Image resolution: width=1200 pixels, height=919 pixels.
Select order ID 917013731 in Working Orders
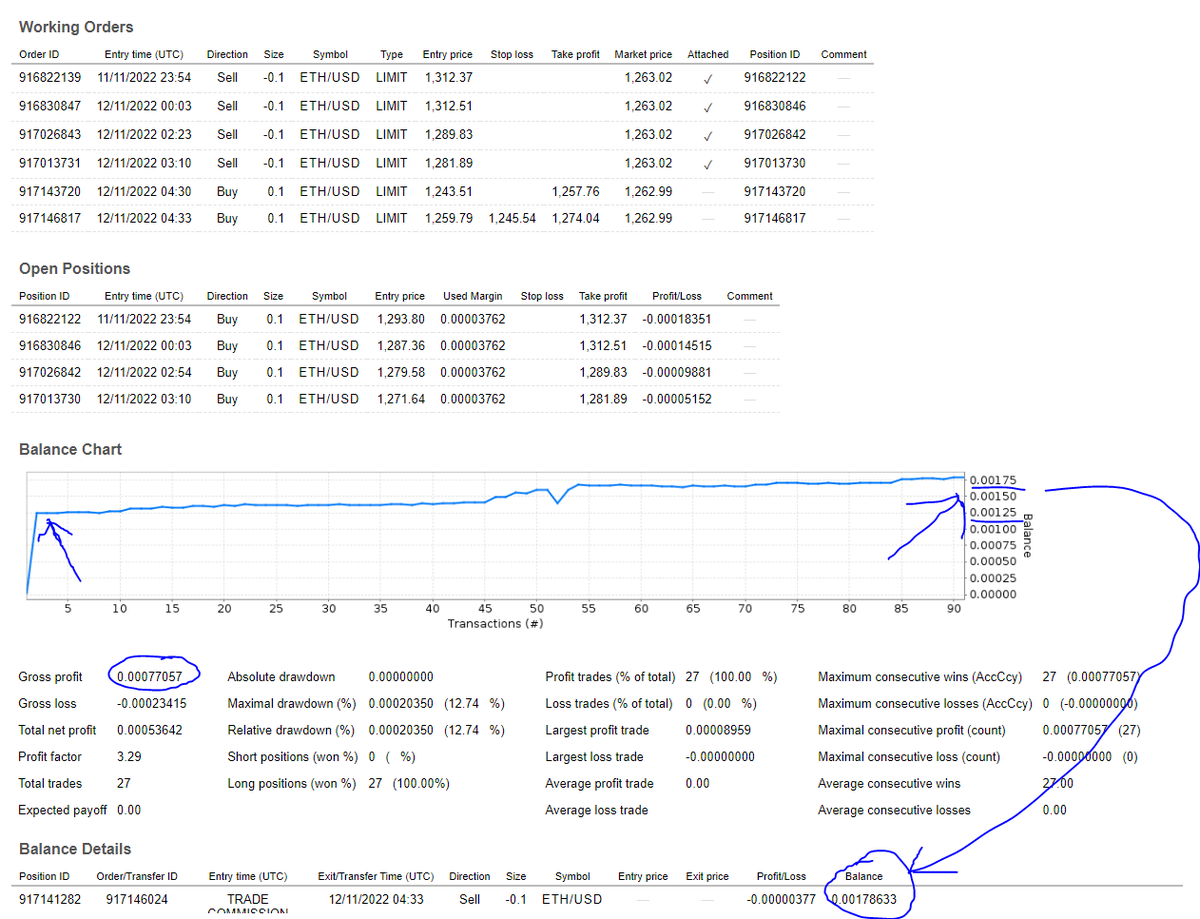tap(52, 163)
